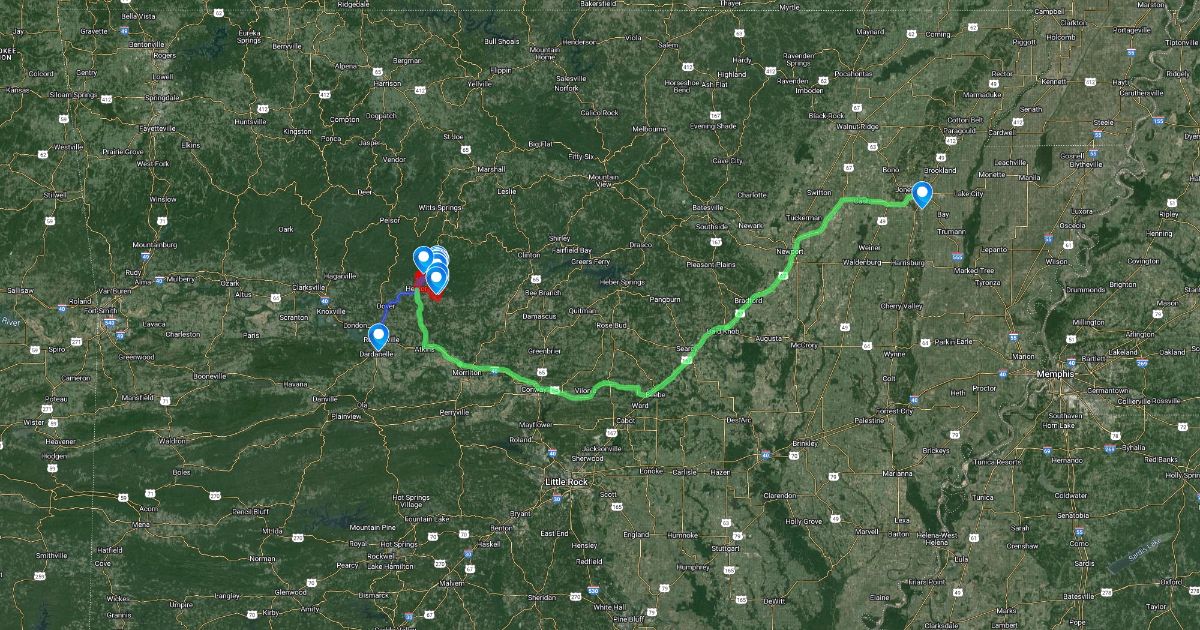Select the front pin in the Hector cluster
Viewport: 1200px width, 630px height.
pos(437,279)
